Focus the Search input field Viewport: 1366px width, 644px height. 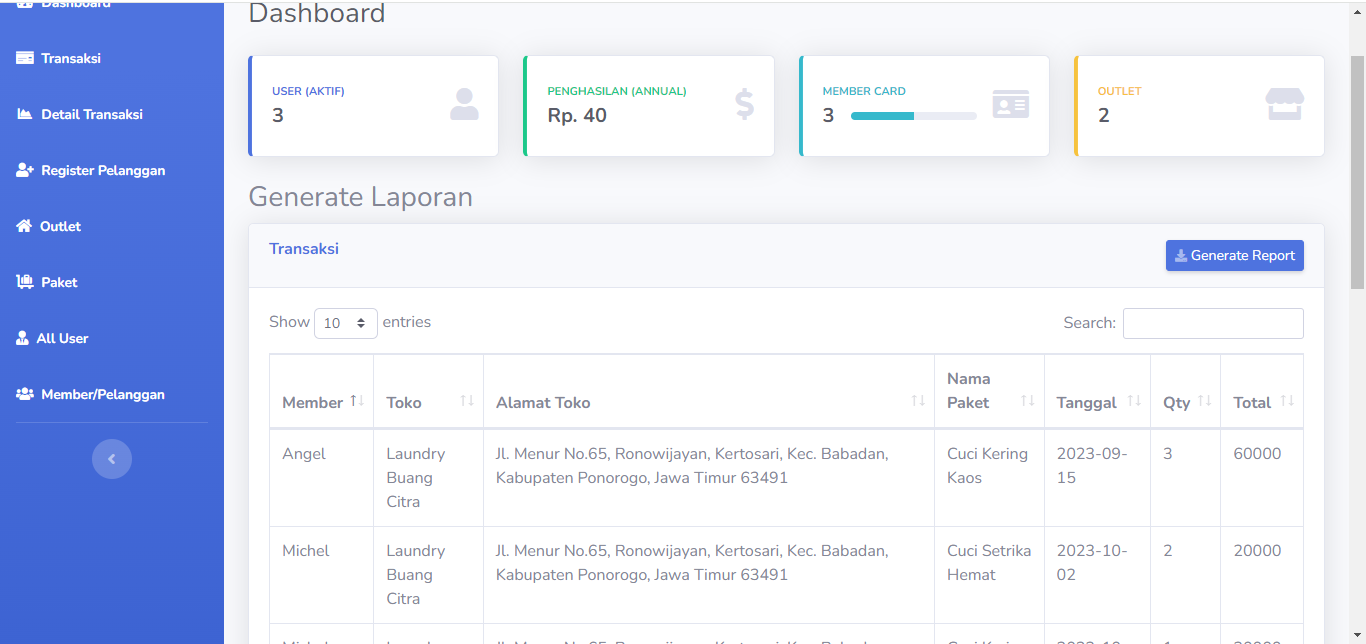(1212, 323)
